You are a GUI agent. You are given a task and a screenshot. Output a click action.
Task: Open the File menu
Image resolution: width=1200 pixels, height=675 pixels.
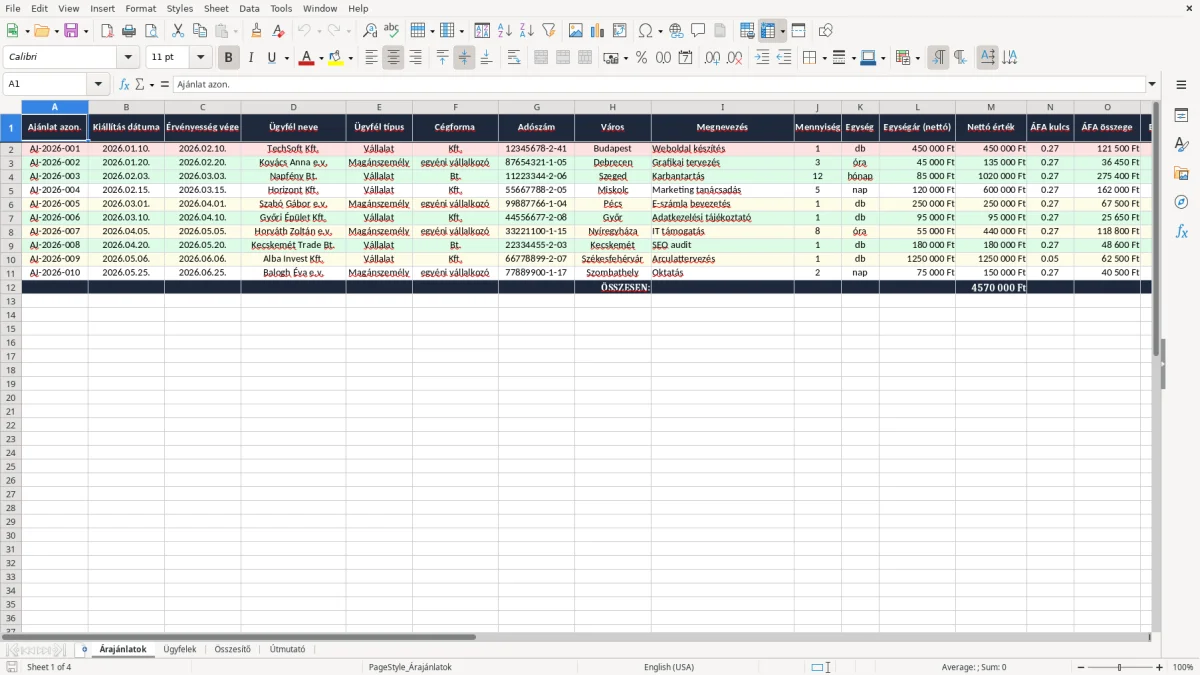click(12, 8)
